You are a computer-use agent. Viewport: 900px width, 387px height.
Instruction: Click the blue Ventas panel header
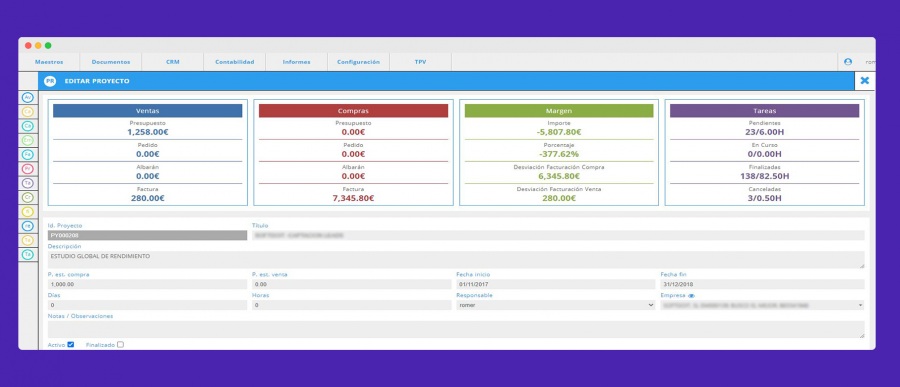148,111
